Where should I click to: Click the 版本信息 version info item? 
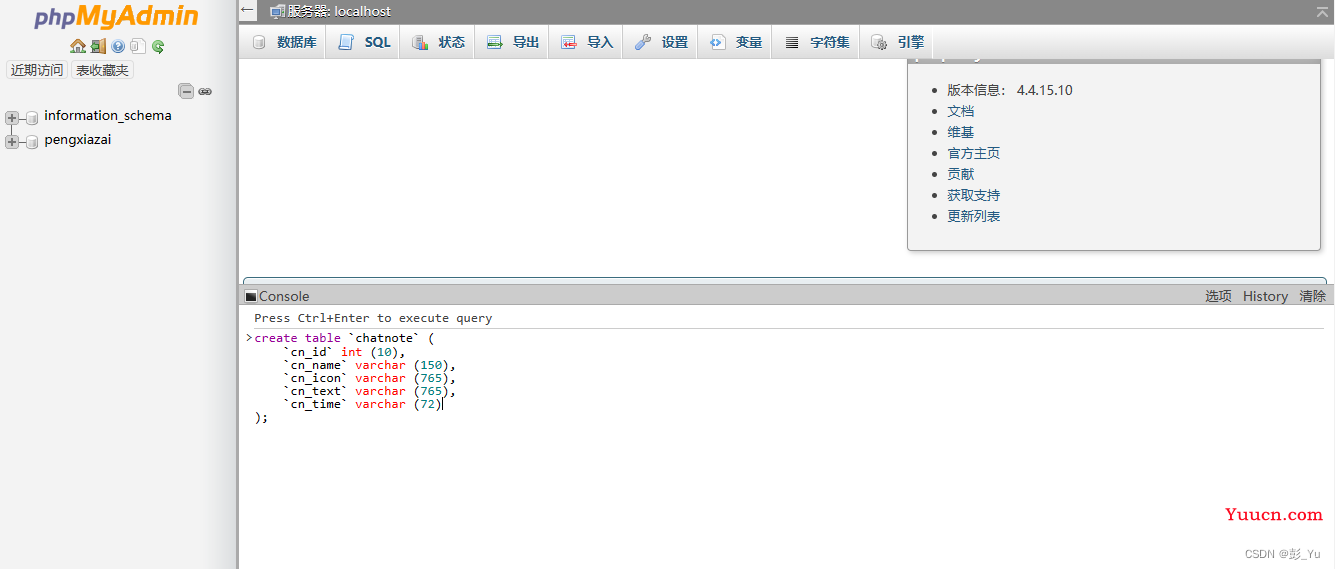[x=1010, y=90]
